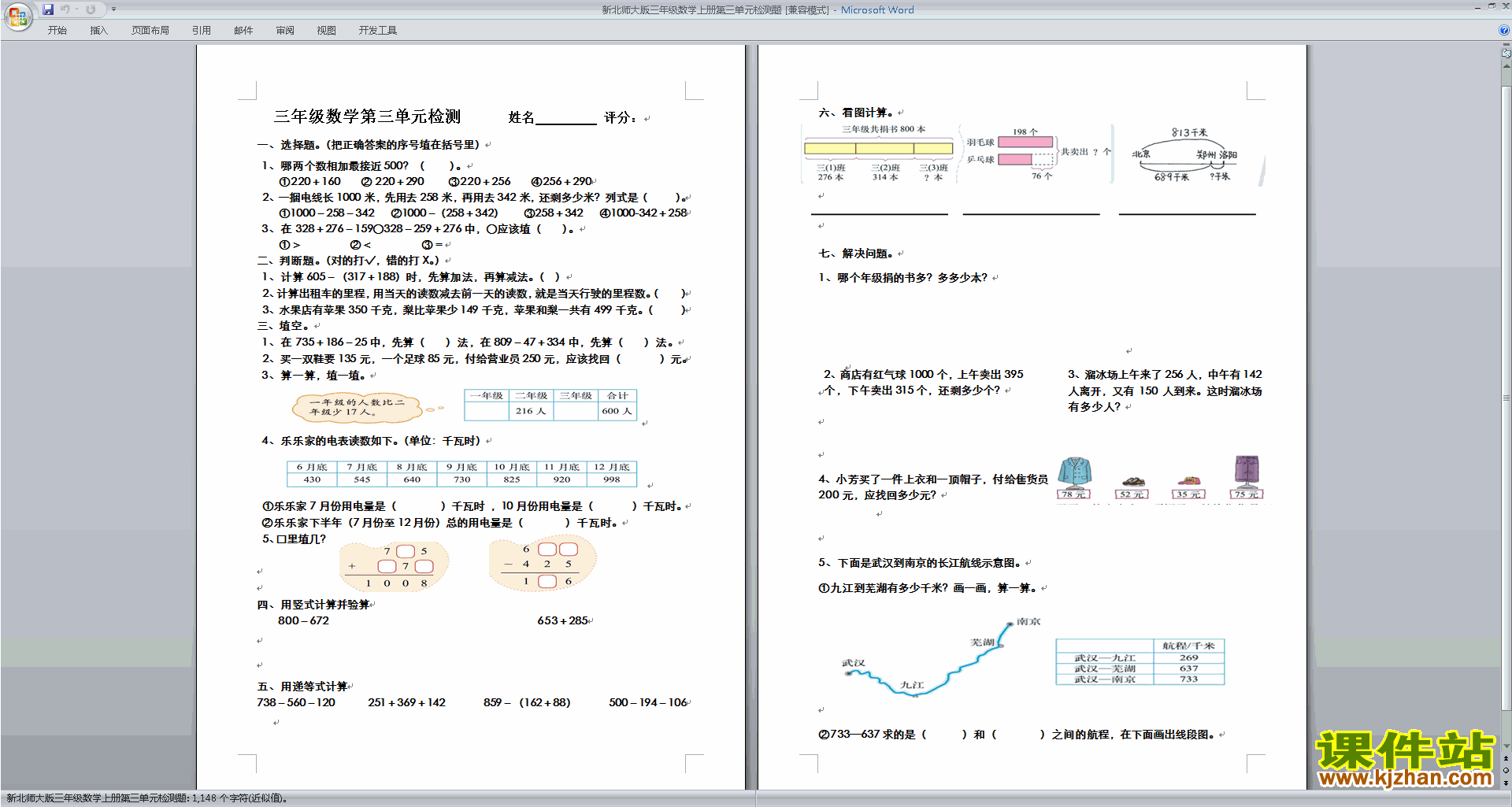
Task: Click the expression 653+285
Action: point(562,621)
